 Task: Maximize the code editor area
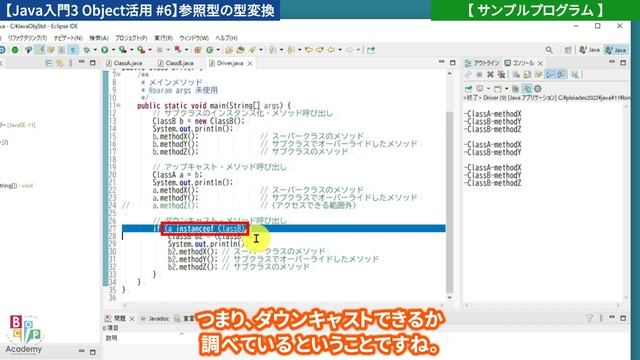click(x=452, y=62)
